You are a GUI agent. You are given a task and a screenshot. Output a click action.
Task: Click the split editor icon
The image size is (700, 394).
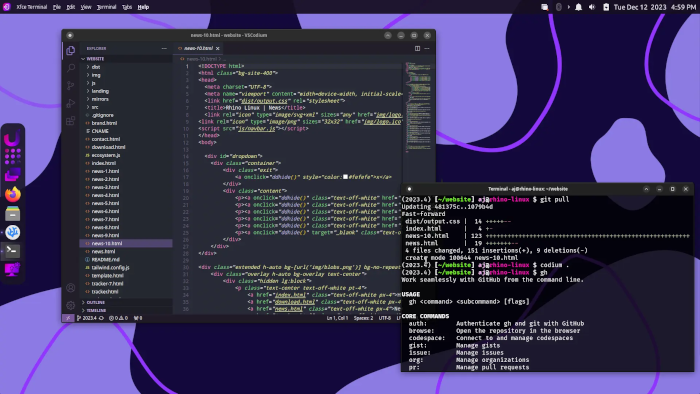(x=417, y=48)
